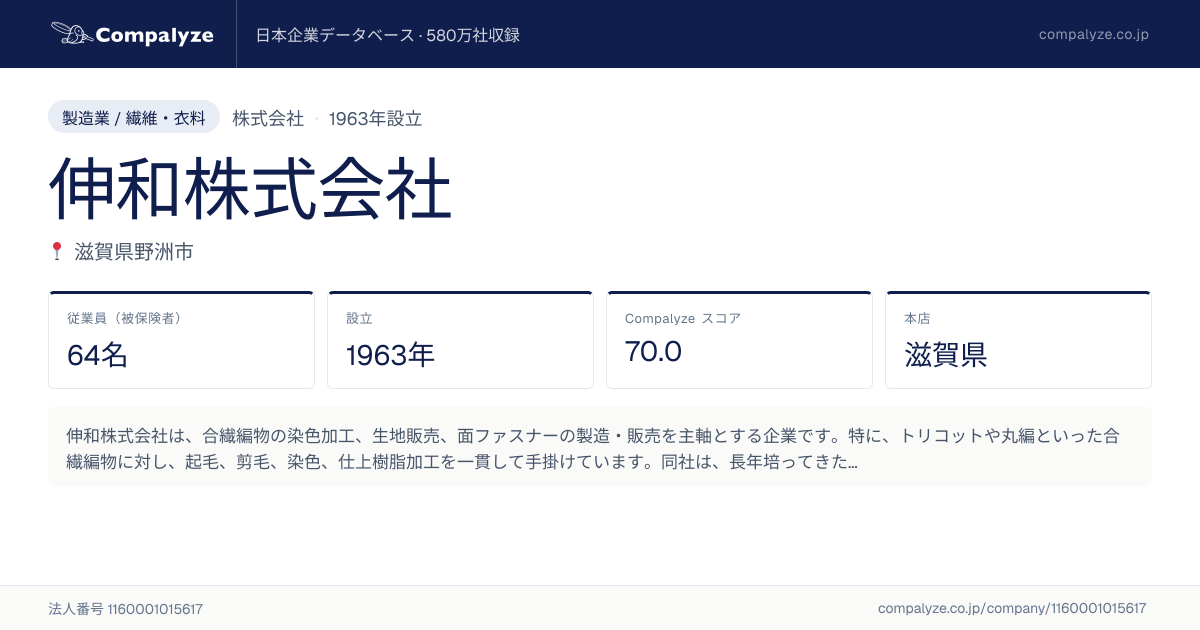Click the Compalyze bird logo icon

70,34
